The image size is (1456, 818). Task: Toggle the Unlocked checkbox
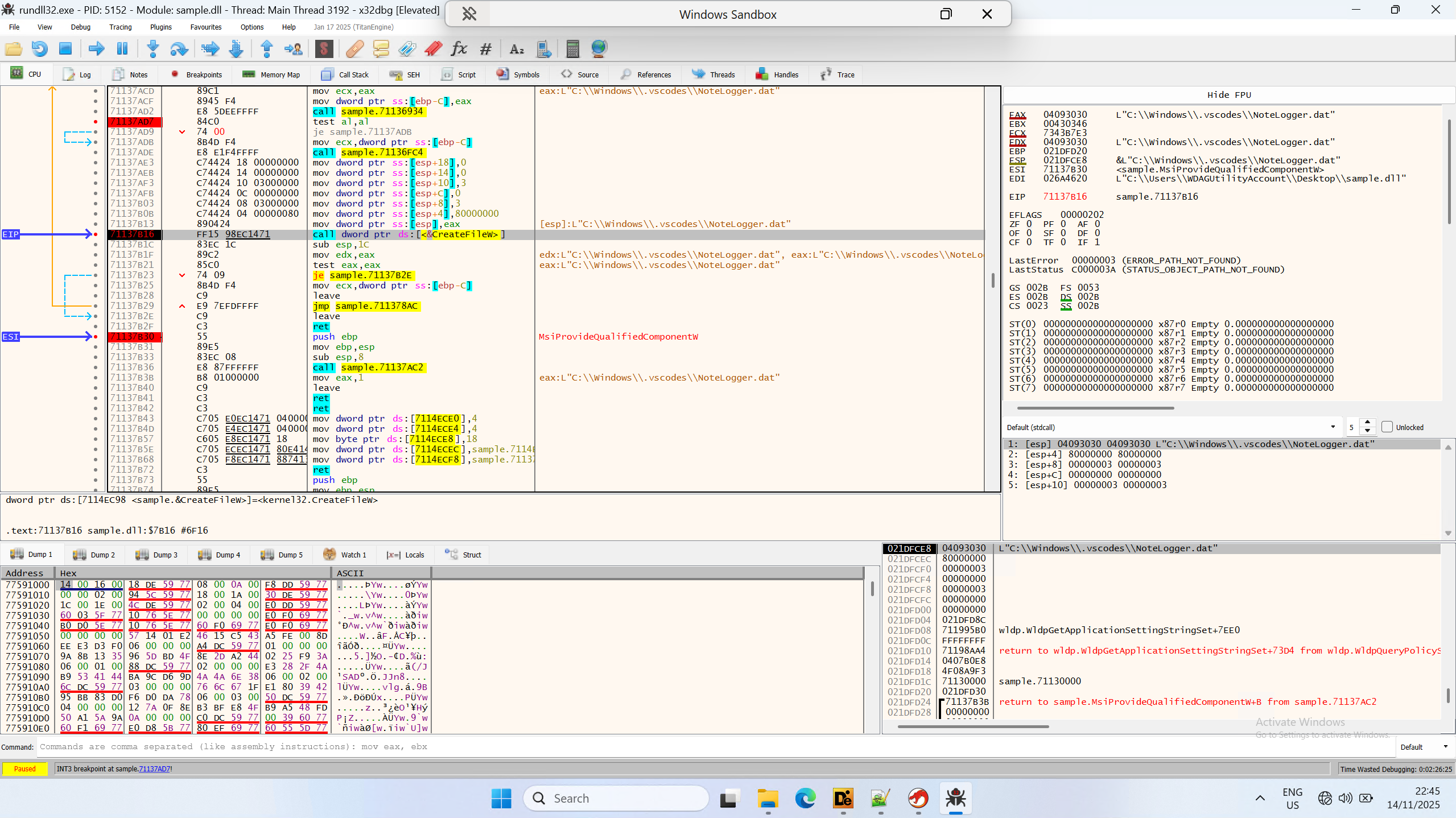1387,427
